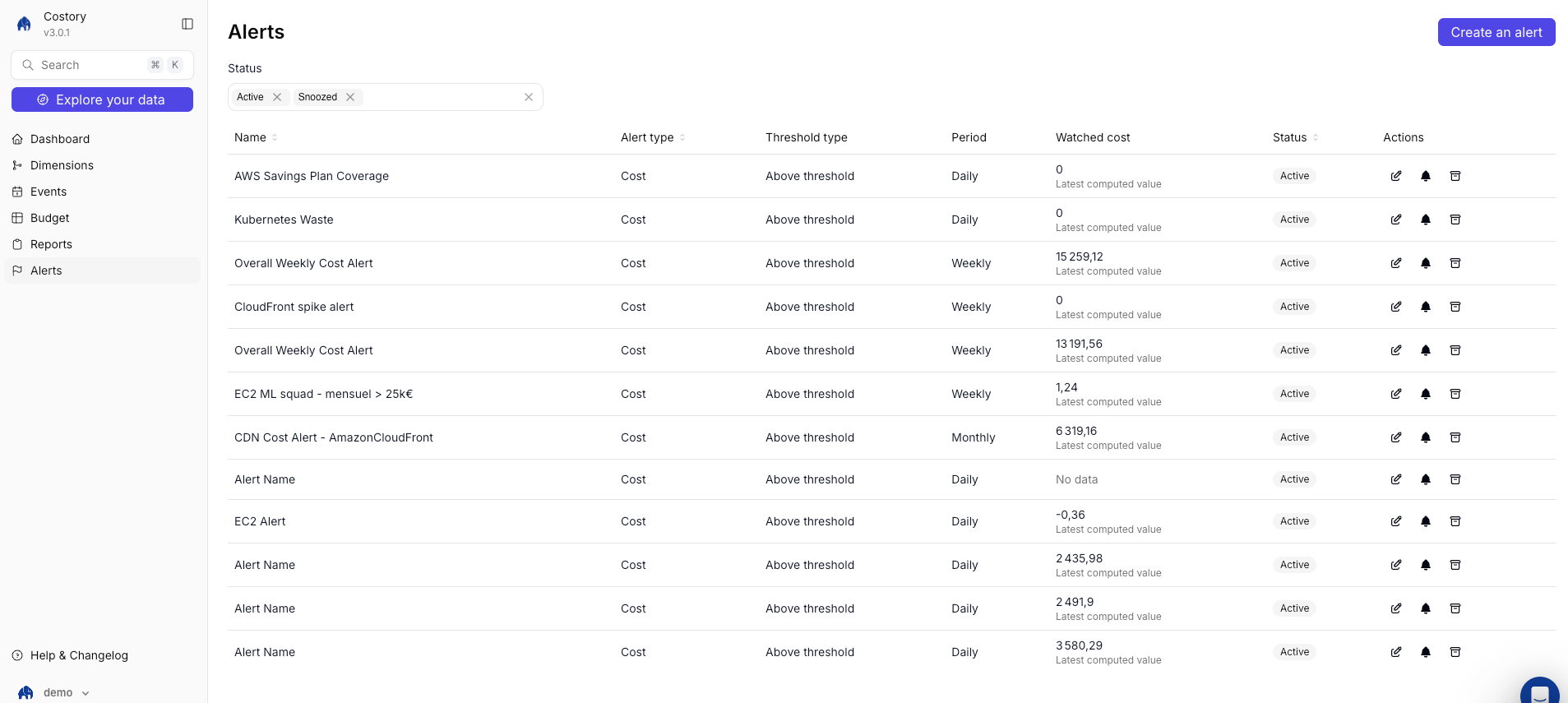Edit the Alert Name row with No data
The image size is (1568, 703).
[1396, 479]
